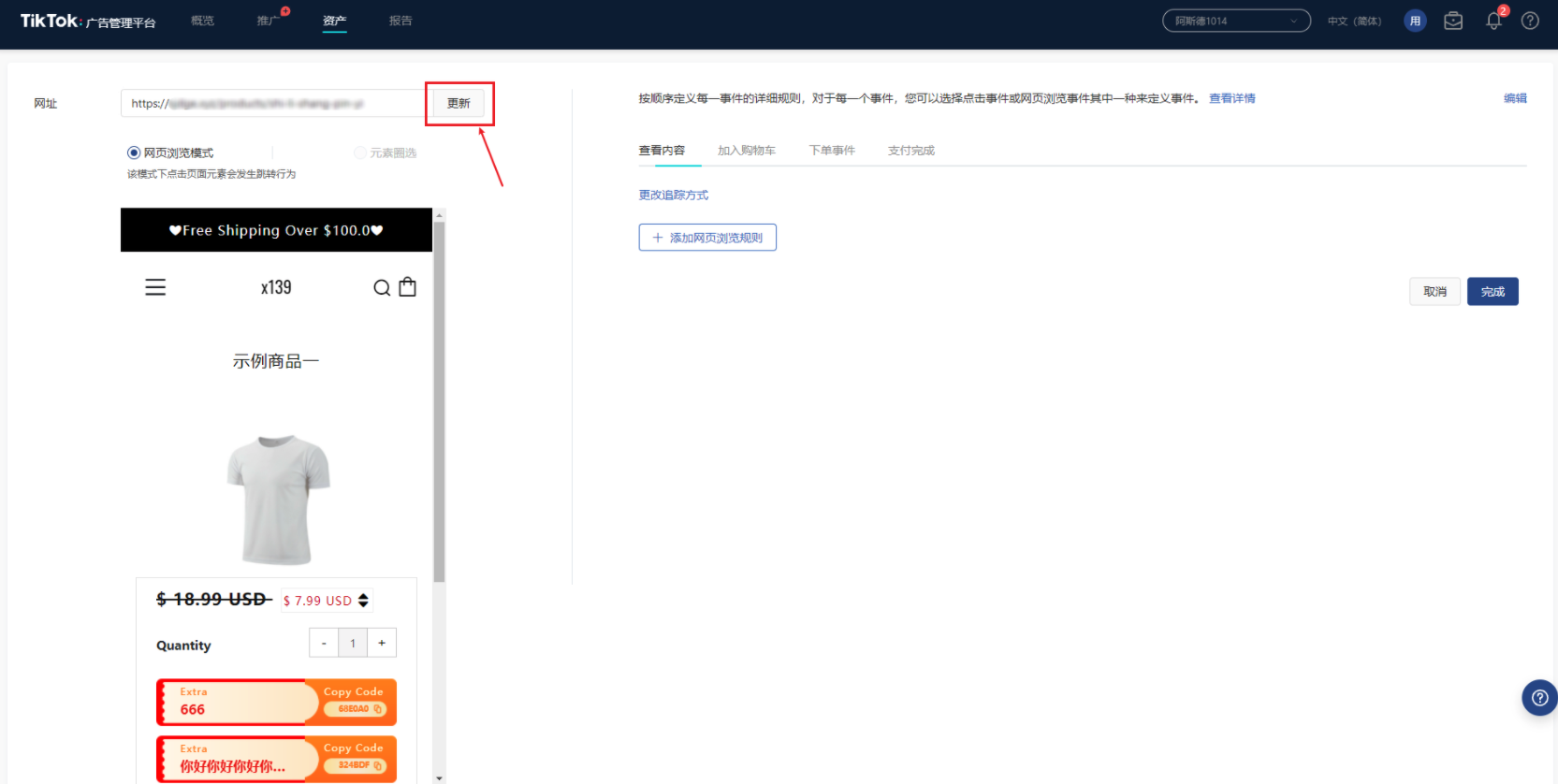
Task: Select the 网页浏览模式 radio button
Action: pyautogui.click(x=134, y=152)
